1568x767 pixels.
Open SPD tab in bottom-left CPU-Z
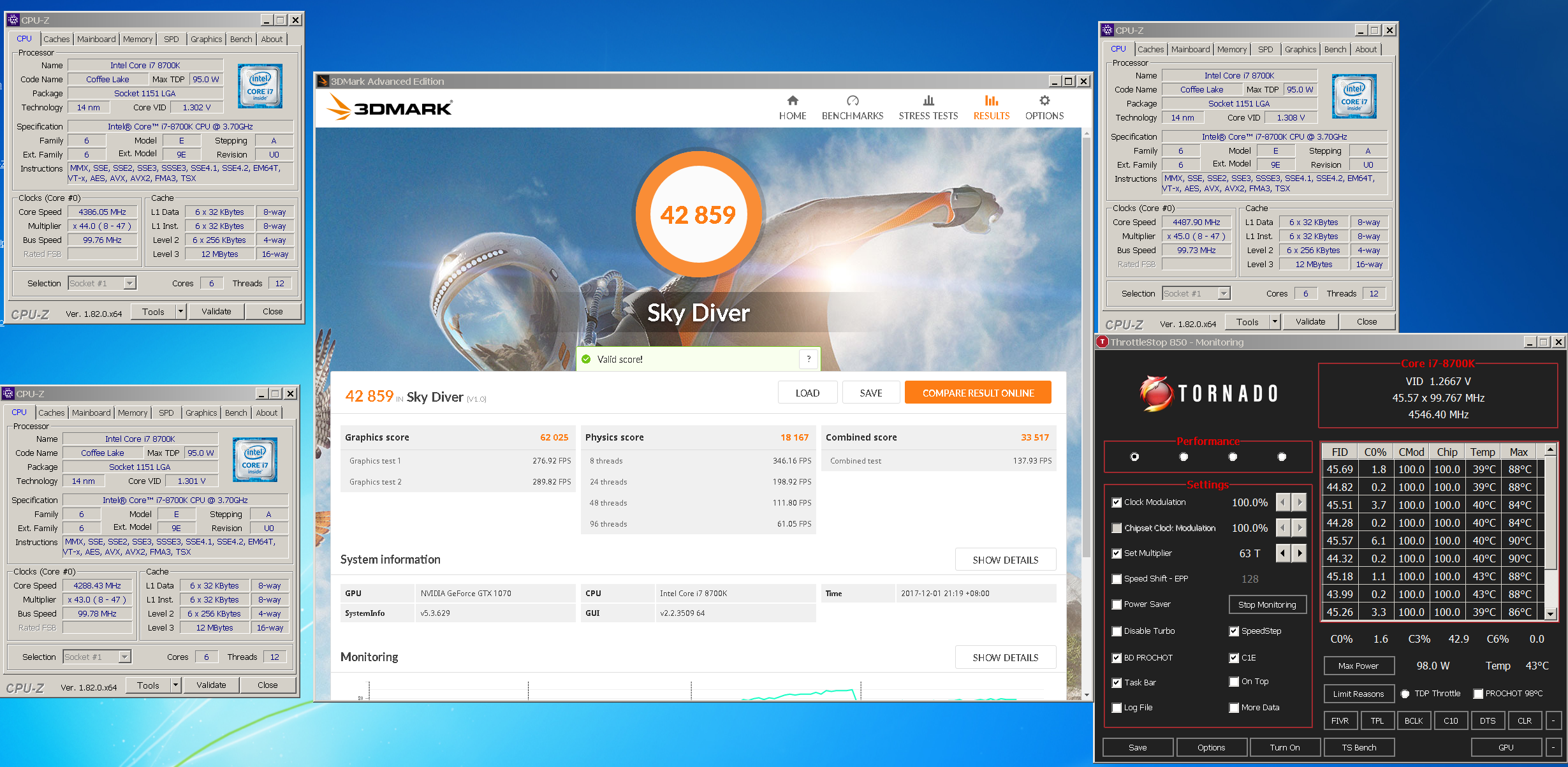(x=166, y=413)
